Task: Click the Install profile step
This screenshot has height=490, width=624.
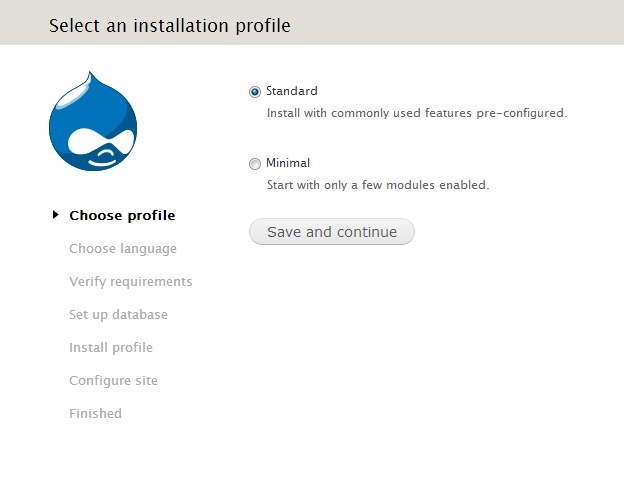Action: [111, 347]
